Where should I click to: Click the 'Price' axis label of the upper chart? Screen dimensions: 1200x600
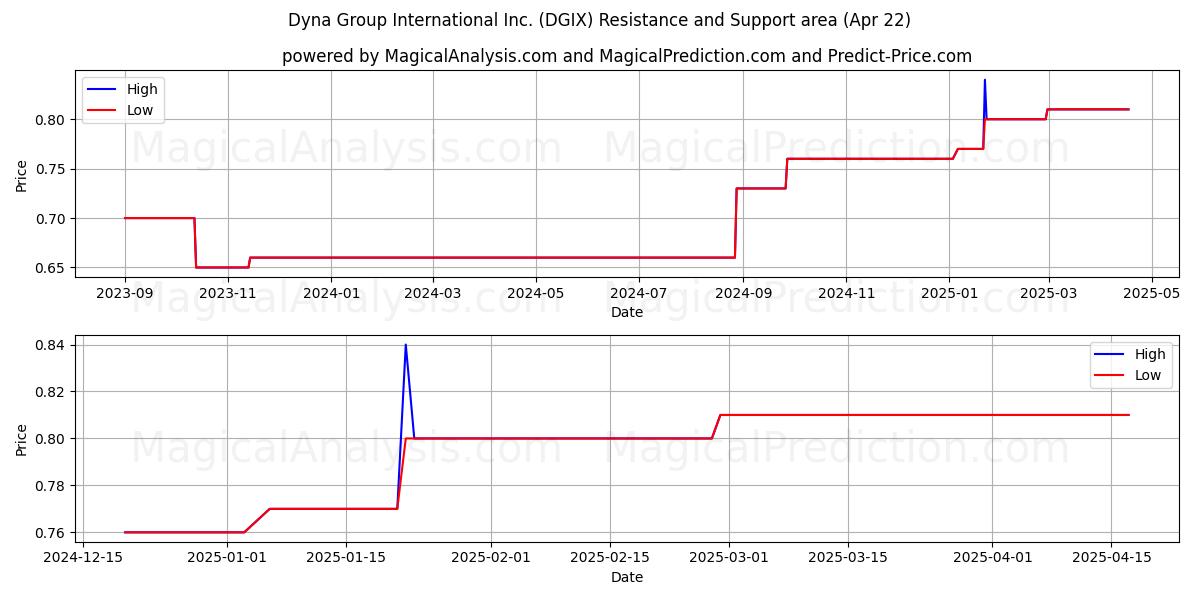[x=22, y=174]
